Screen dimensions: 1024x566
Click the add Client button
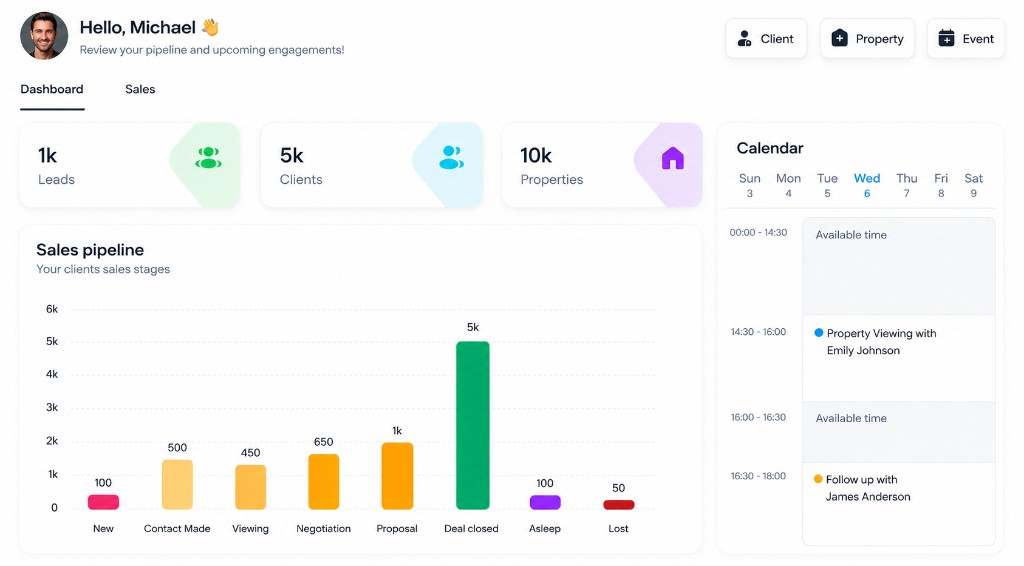(x=766, y=39)
